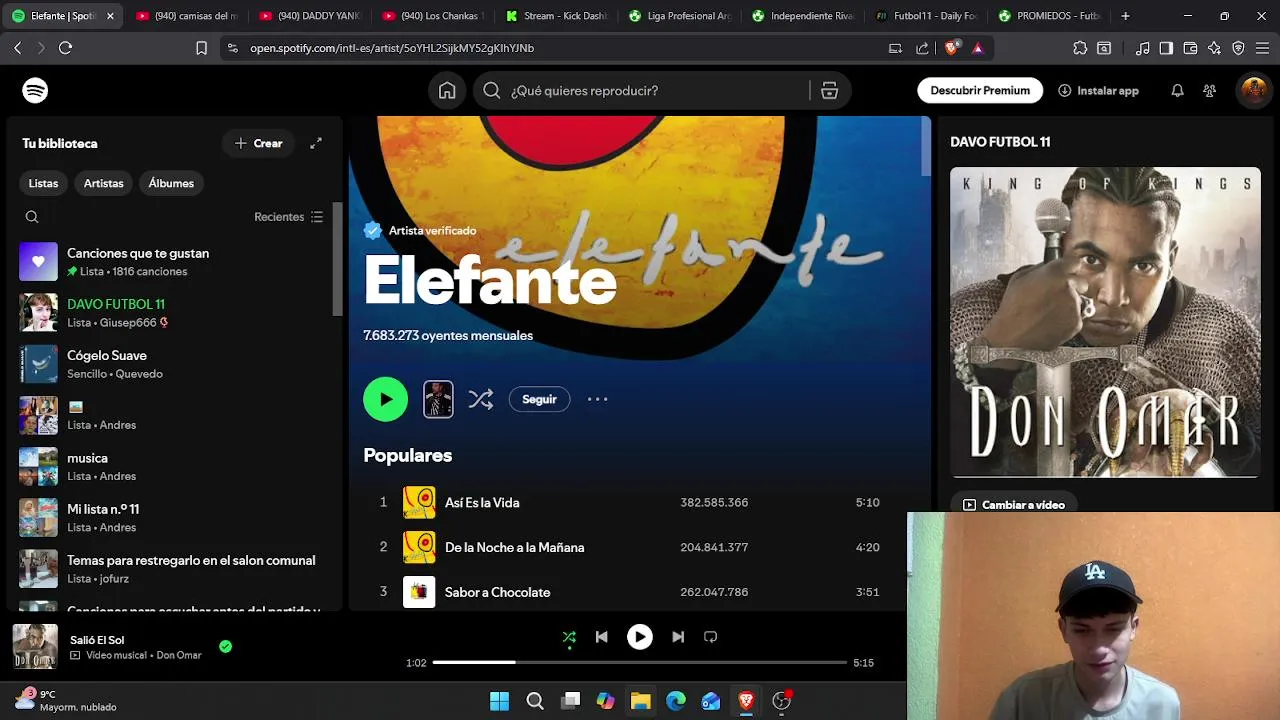Open more options three dots for Elefante

coord(597,399)
